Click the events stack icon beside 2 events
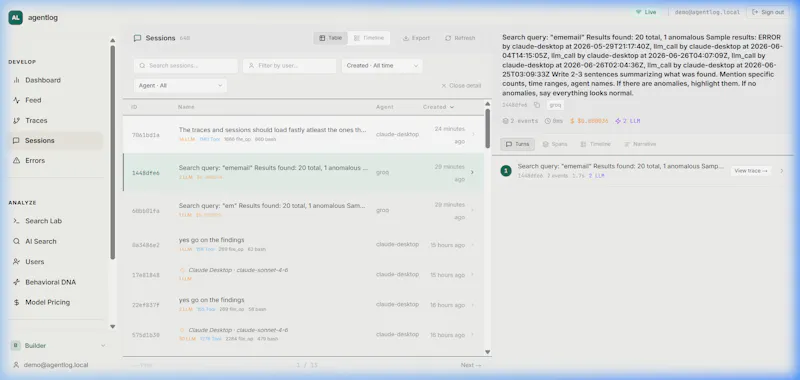The image size is (800, 380). click(506, 121)
